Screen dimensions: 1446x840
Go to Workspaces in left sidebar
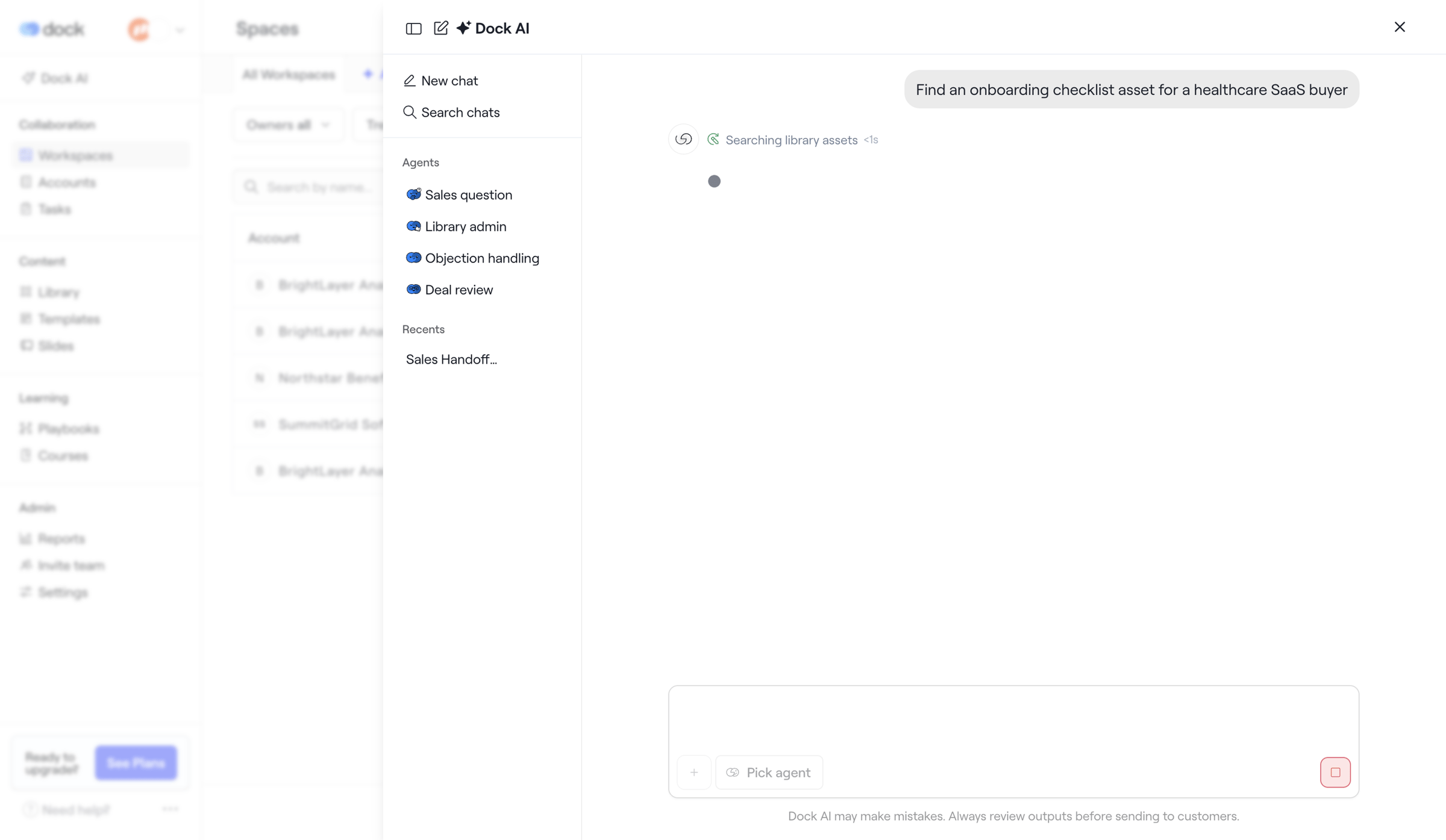pyautogui.click(x=100, y=155)
